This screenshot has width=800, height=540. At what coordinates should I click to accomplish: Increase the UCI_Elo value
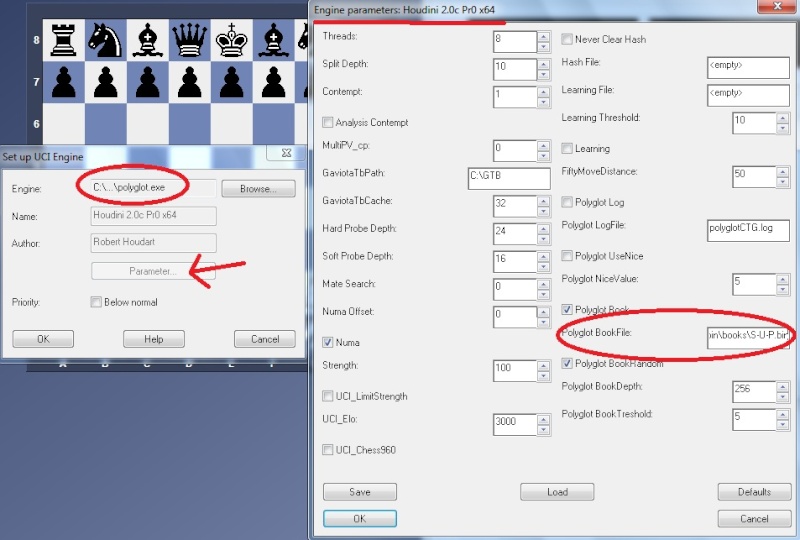(x=544, y=419)
